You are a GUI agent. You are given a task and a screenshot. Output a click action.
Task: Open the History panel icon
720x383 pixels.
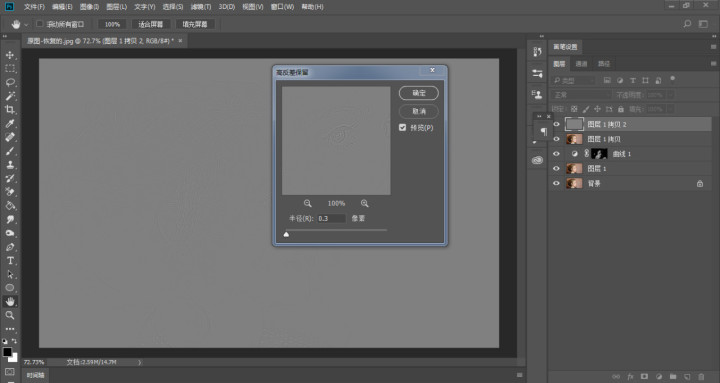[x=537, y=52]
